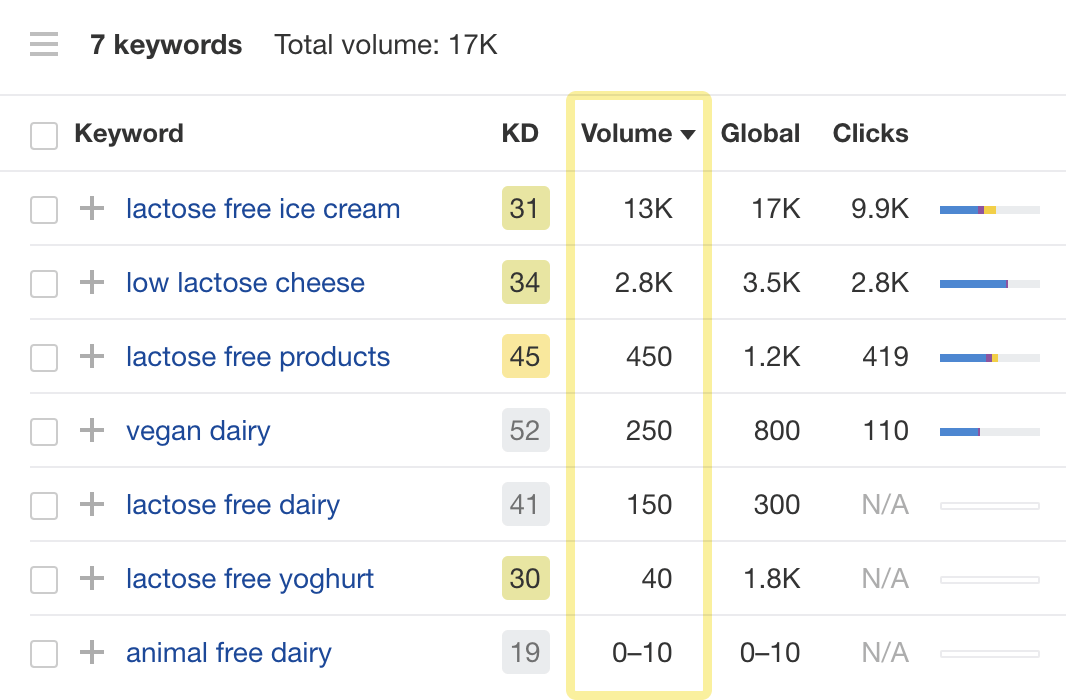
Task: Click plus icon next to "lactose free dairy"
Action: pos(91,505)
